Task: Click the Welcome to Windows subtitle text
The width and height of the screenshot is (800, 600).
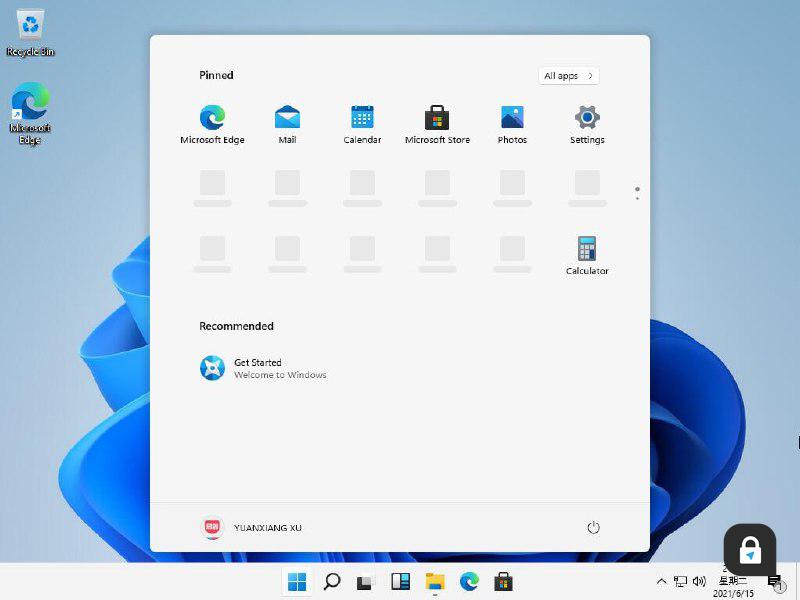Action: pyautogui.click(x=280, y=375)
